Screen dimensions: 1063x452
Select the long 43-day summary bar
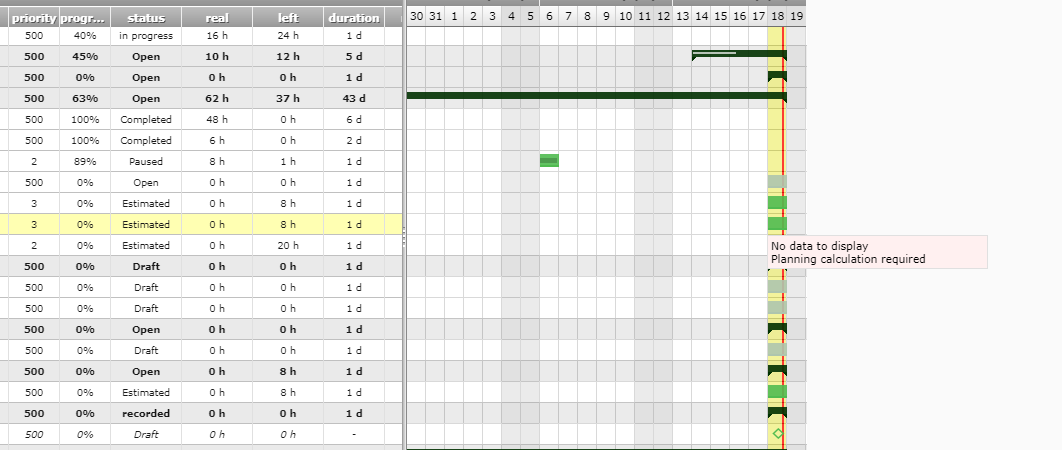pyautogui.click(x=595, y=96)
